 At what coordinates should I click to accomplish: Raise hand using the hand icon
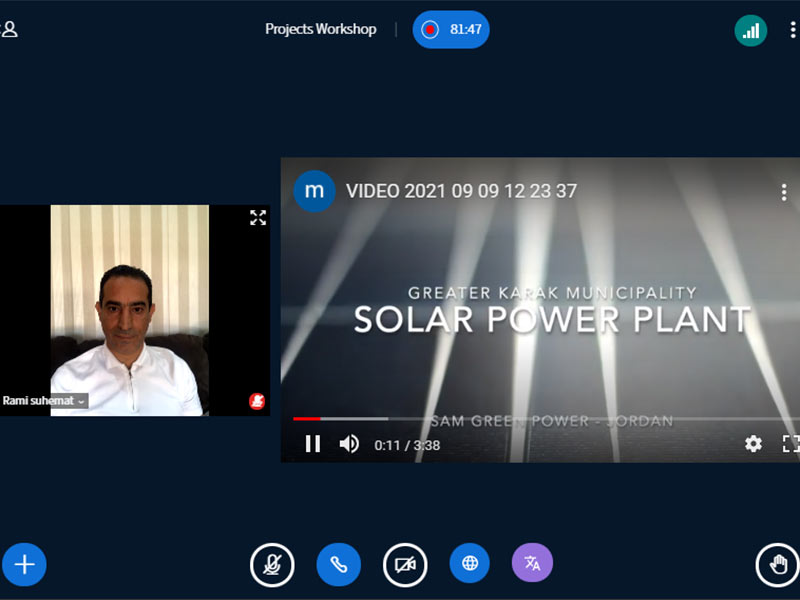click(x=778, y=565)
